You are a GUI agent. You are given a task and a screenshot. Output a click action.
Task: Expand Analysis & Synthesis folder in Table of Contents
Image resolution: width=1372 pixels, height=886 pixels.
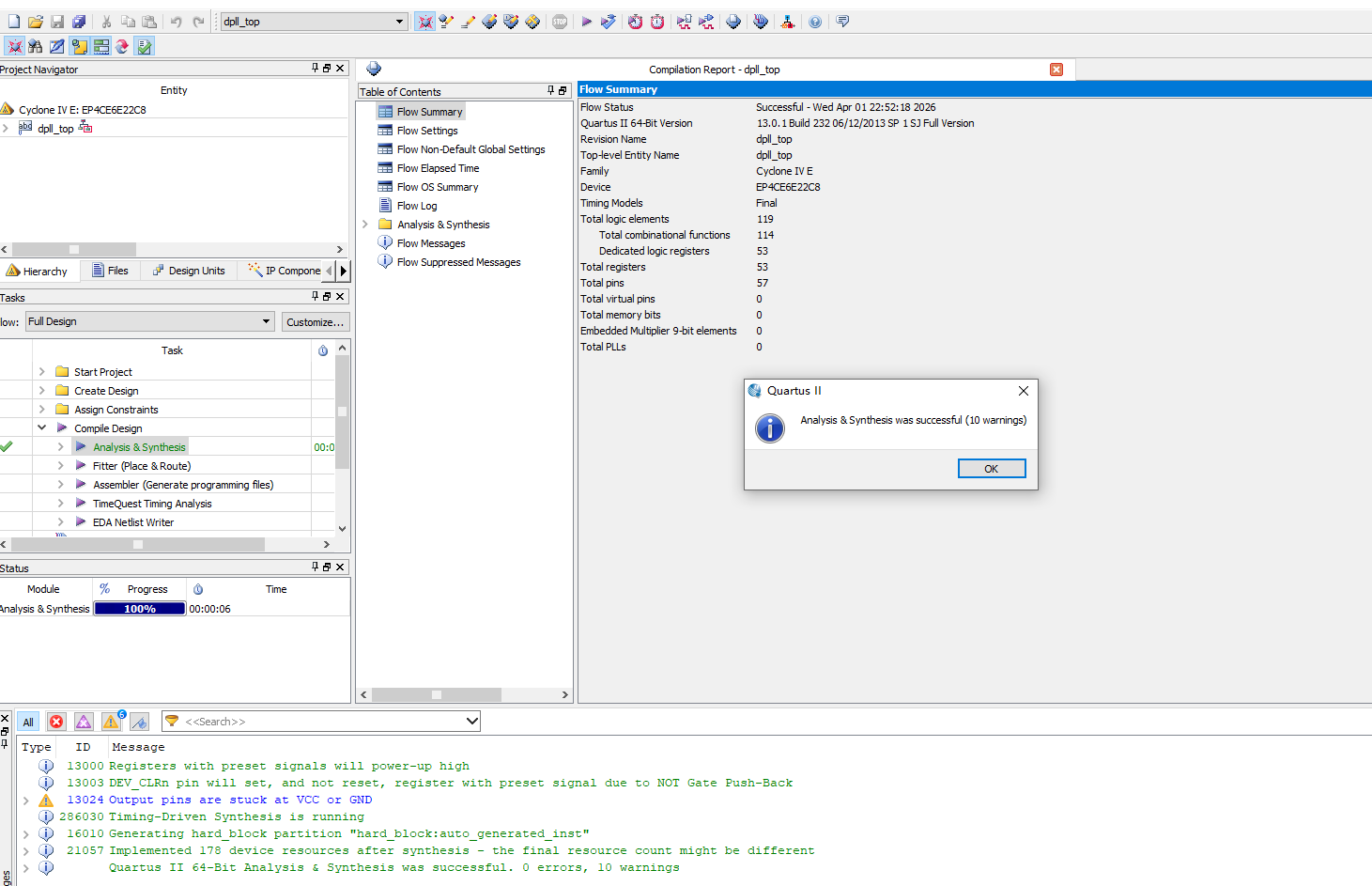coord(365,225)
